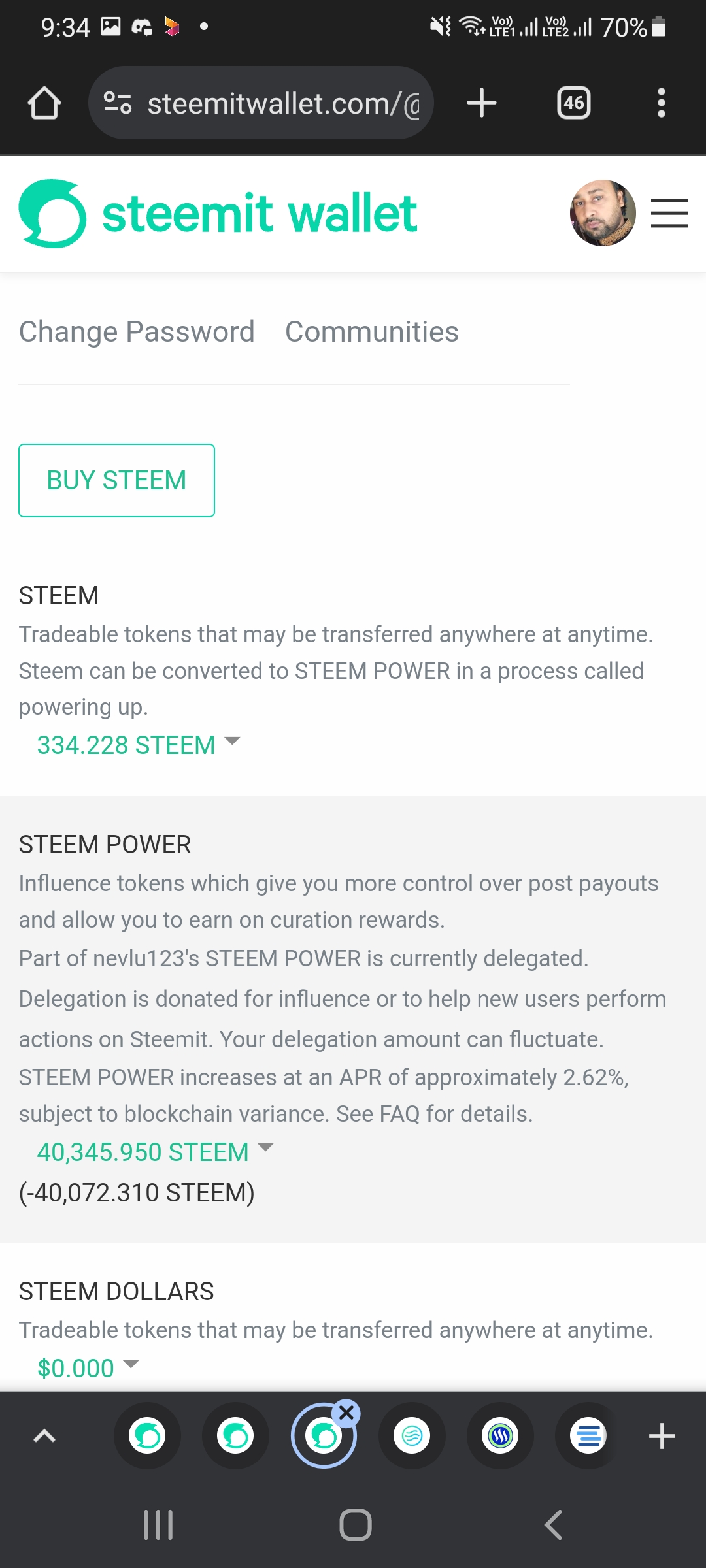Open a new tab with plus icon in top toolbar
Image resolution: width=706 pixels, height=1568 pixels.
[482, 103]
